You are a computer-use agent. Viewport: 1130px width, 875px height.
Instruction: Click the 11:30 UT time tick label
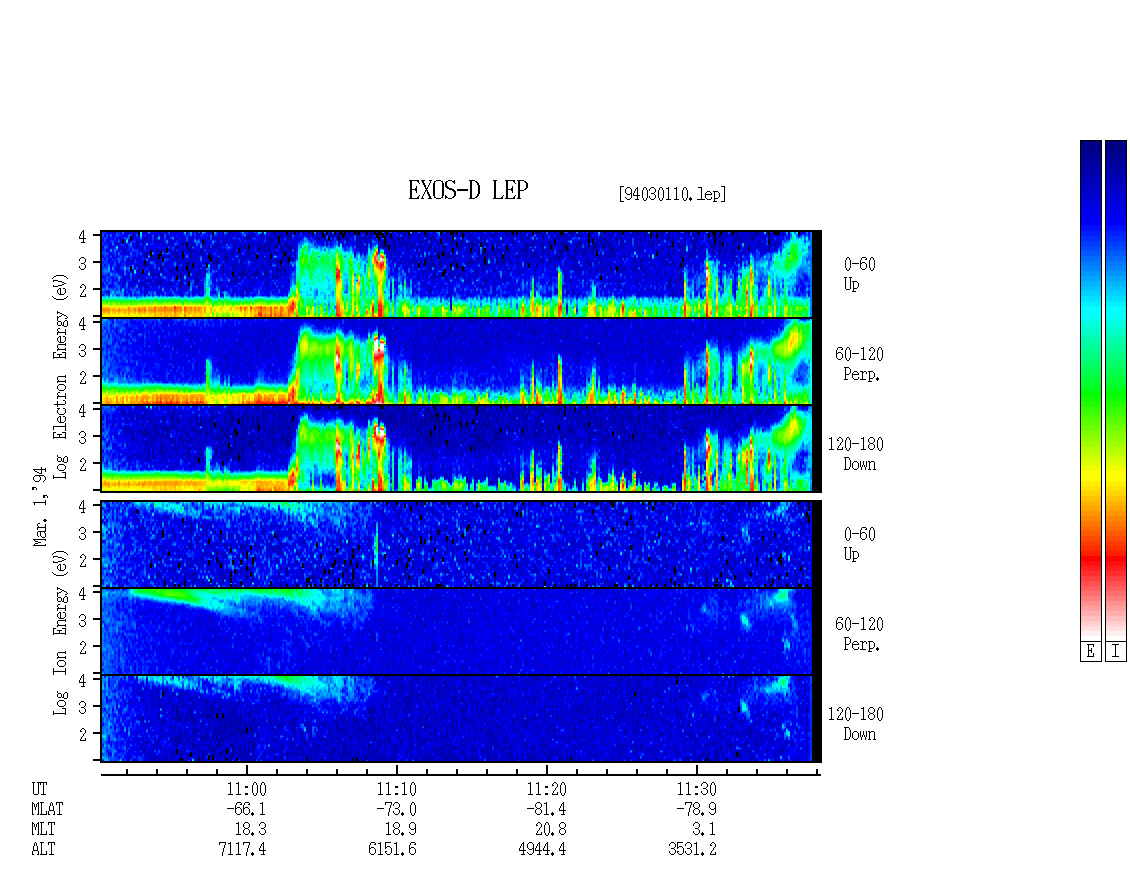(696, 789)
